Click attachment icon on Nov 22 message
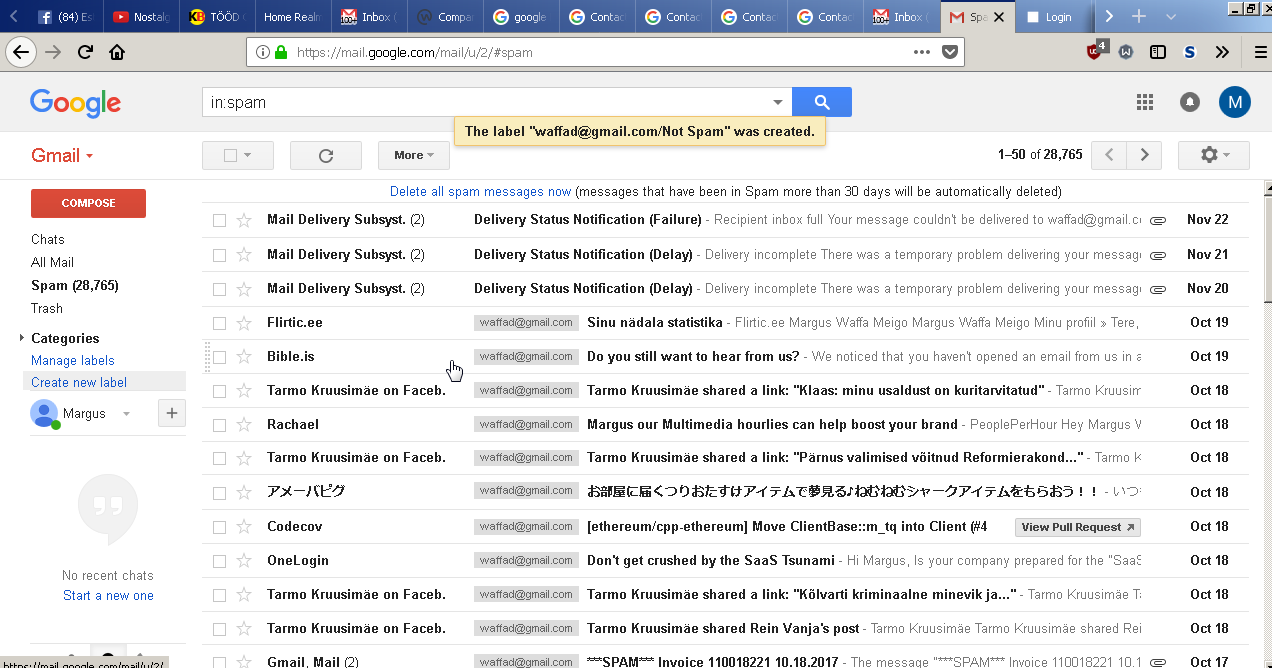This screenshot has height=668, width=1272. (x=1158, y=220)
